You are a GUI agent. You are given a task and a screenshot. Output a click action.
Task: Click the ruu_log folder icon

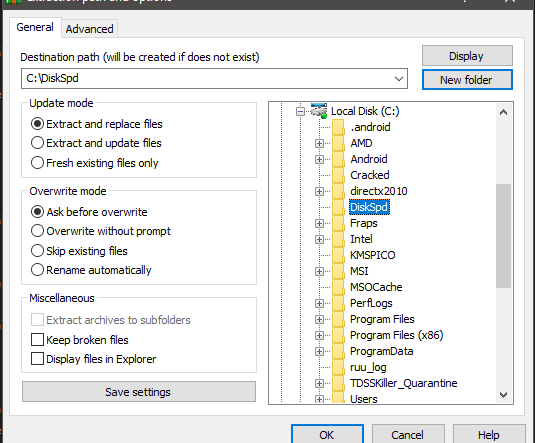[x=338, y=368]
